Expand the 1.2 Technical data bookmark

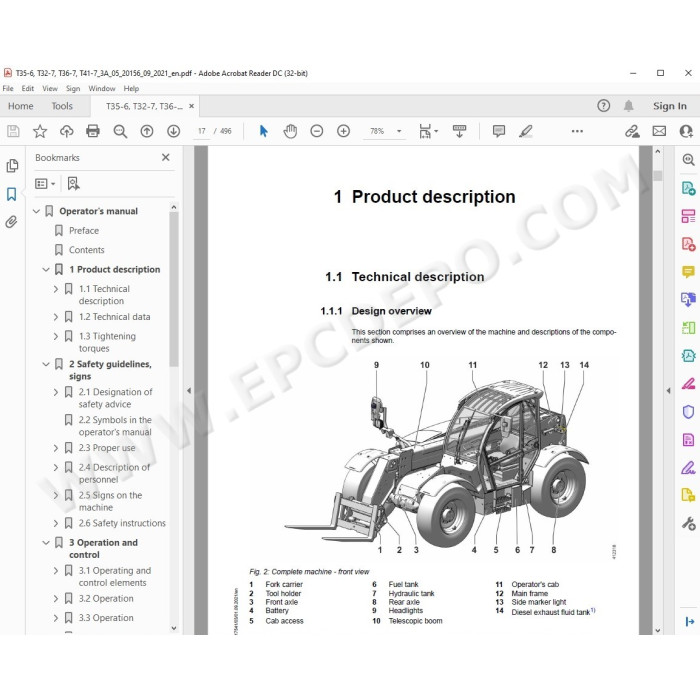(56, 317)
